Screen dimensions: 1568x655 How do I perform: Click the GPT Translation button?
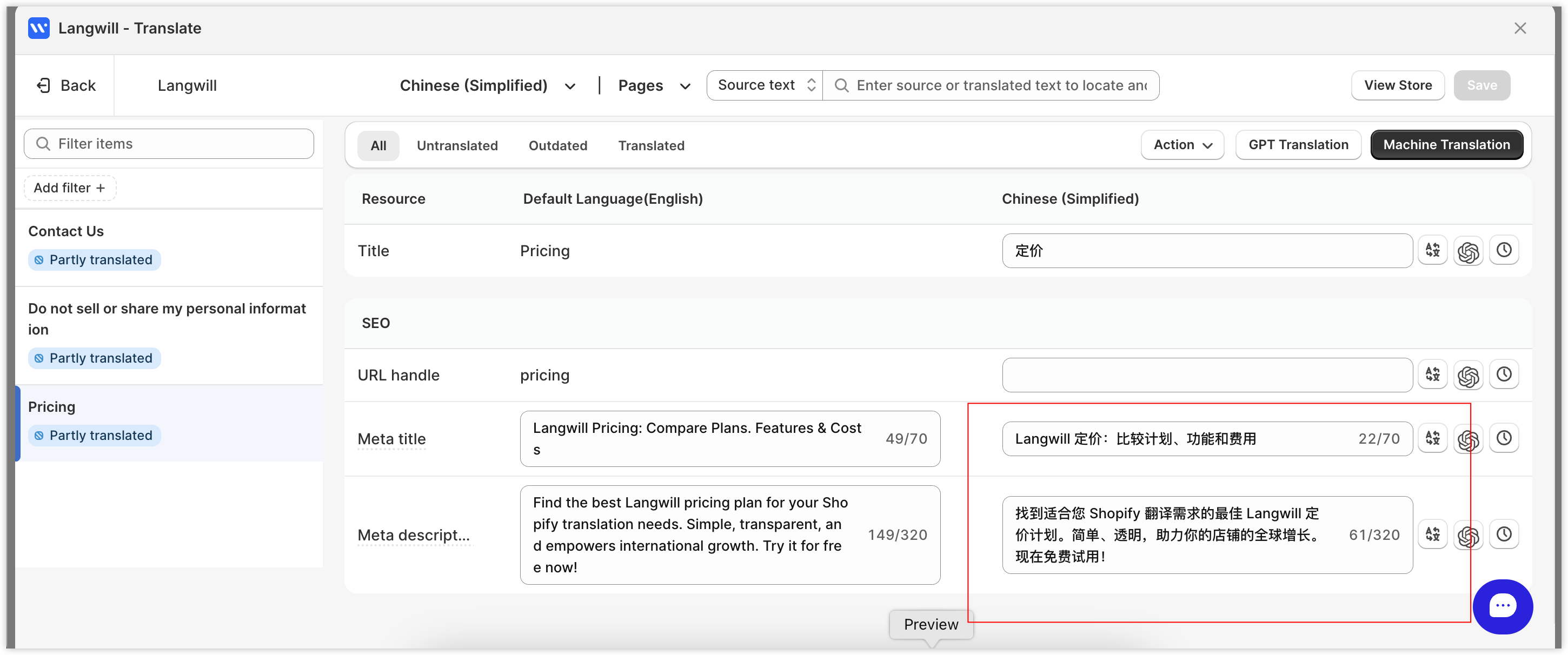1298,145
